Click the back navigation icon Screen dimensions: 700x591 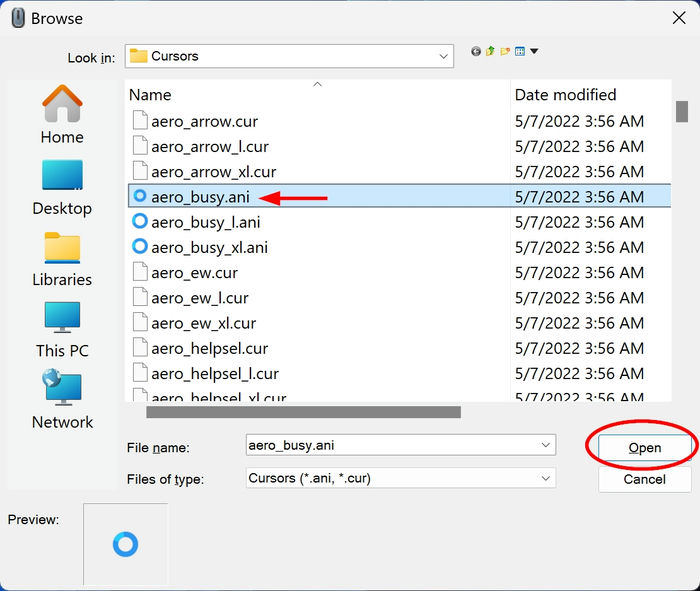click(x=476, y=51)
